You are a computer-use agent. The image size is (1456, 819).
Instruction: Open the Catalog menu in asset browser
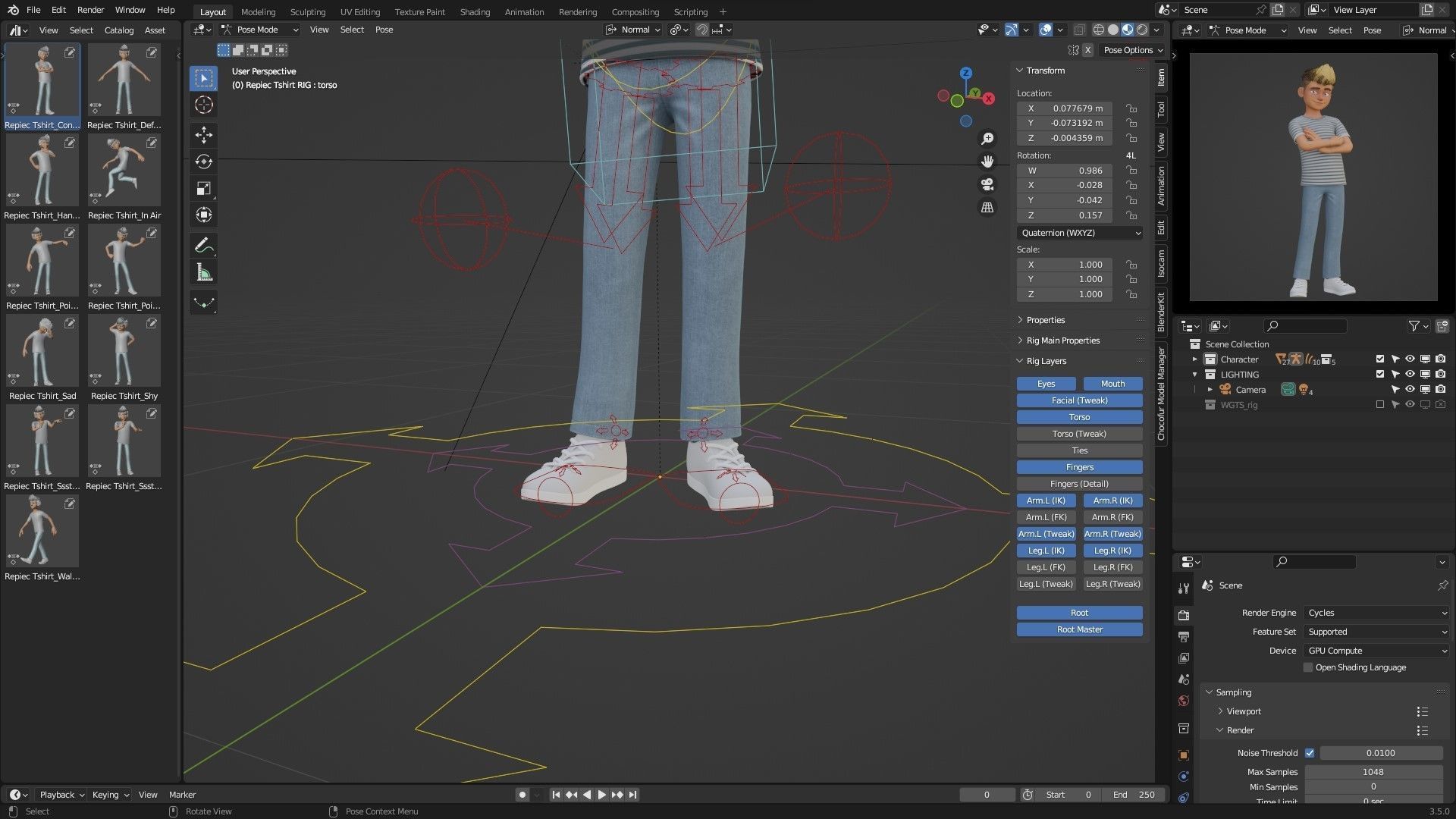tap(119, 30)
